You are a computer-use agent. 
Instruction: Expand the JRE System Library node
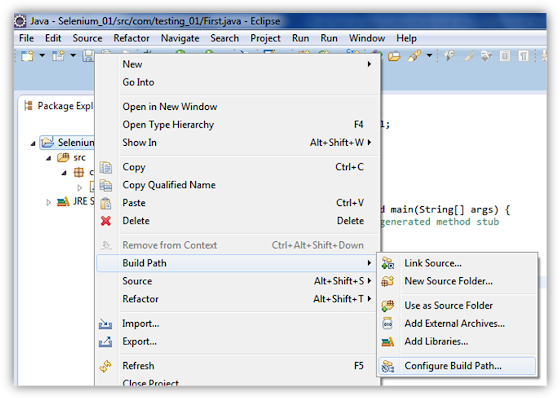click(49, 203)
